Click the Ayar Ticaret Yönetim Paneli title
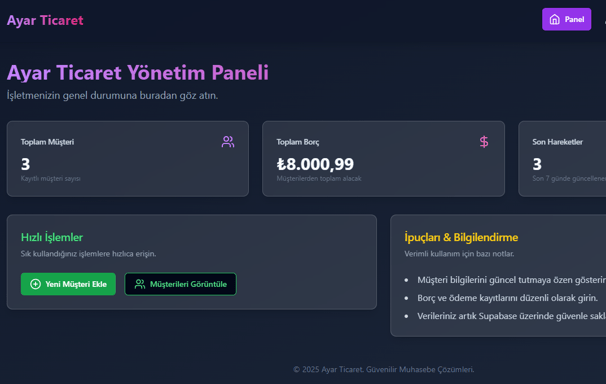606x384 pixels. 138,73
